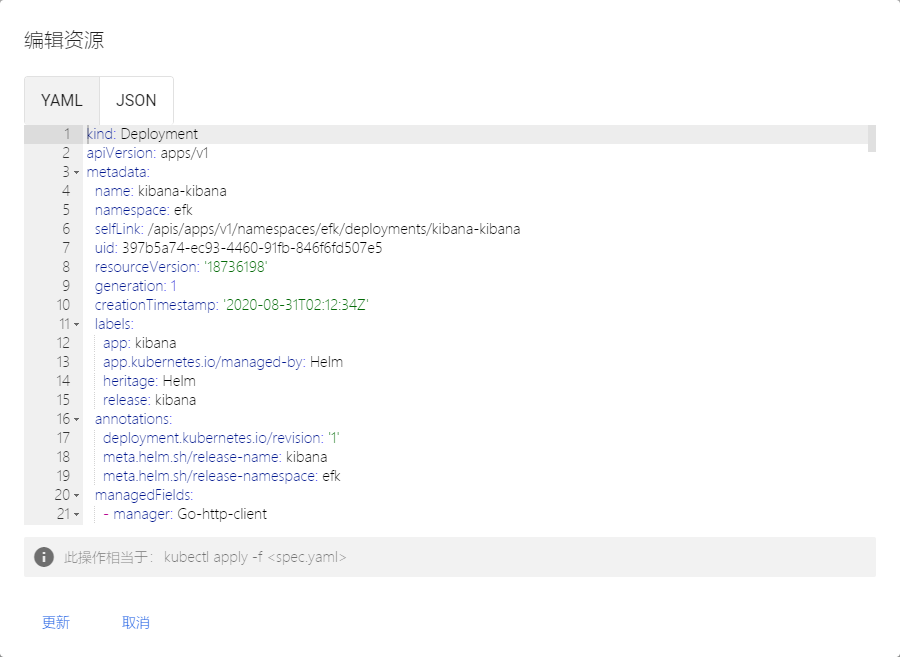Click the 'labels:' key text
The width and height of the screenshot is (900, 657).
coord(114,324)
